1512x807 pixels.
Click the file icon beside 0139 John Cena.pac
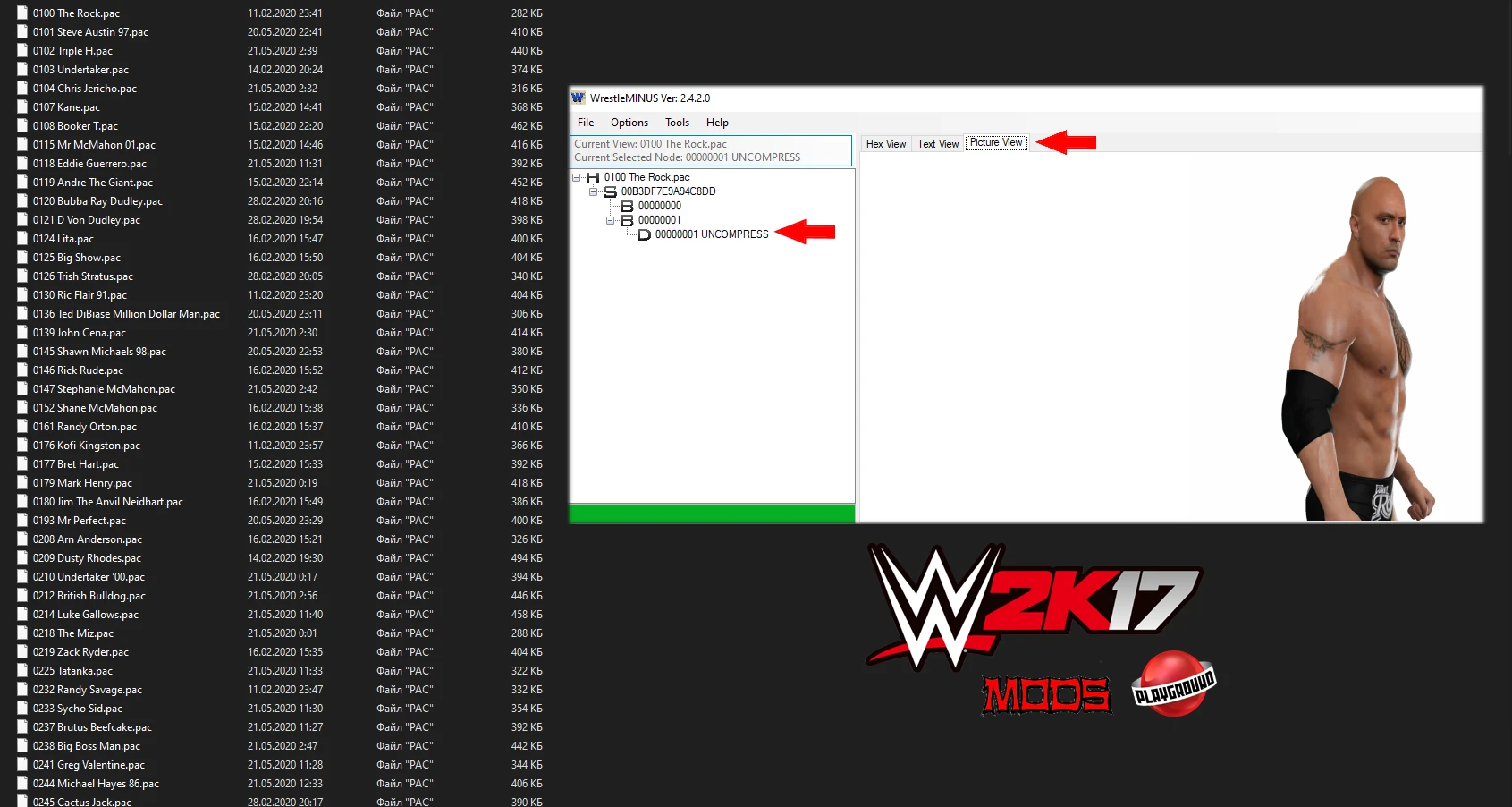pos(21,332)
